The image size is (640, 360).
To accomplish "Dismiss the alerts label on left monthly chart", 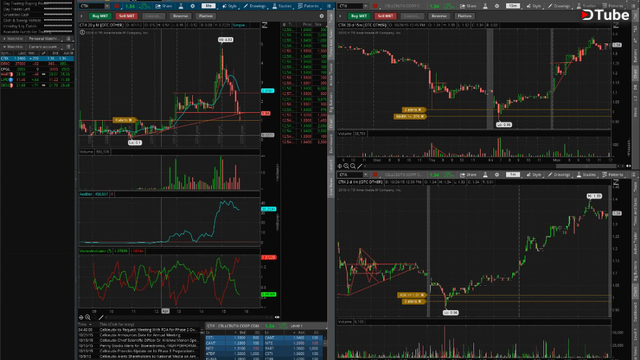I will click(x=131, y=120).
